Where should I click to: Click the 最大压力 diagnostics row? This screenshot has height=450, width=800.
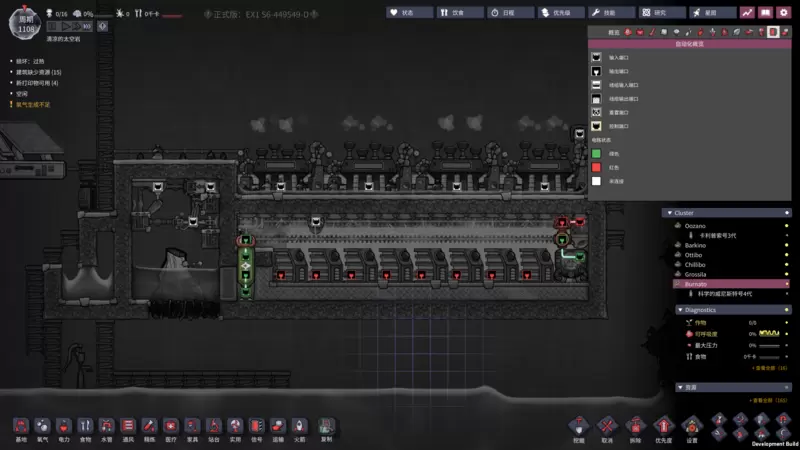(x=736, y=345)
